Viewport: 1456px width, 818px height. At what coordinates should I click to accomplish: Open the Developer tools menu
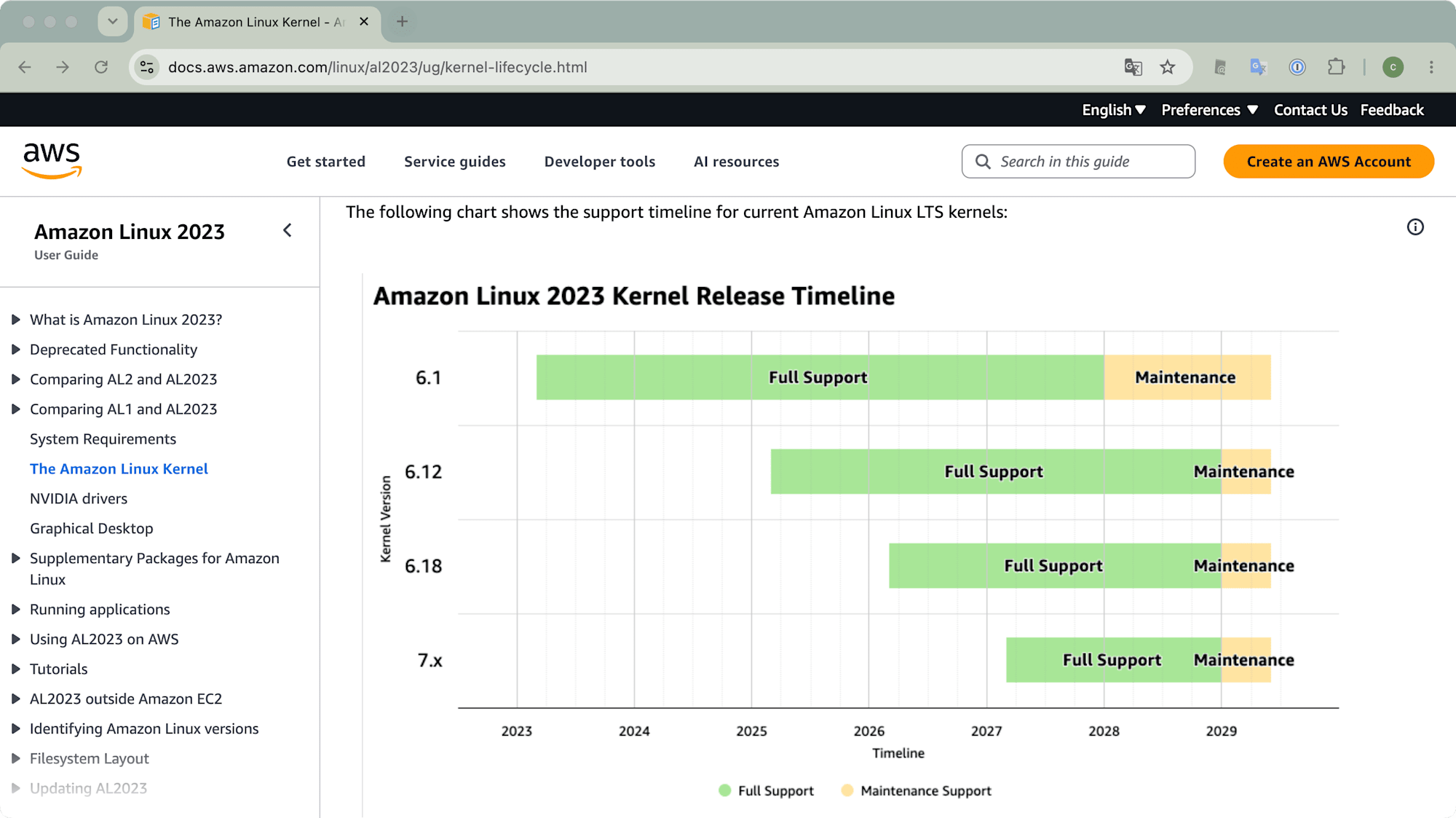600,162
